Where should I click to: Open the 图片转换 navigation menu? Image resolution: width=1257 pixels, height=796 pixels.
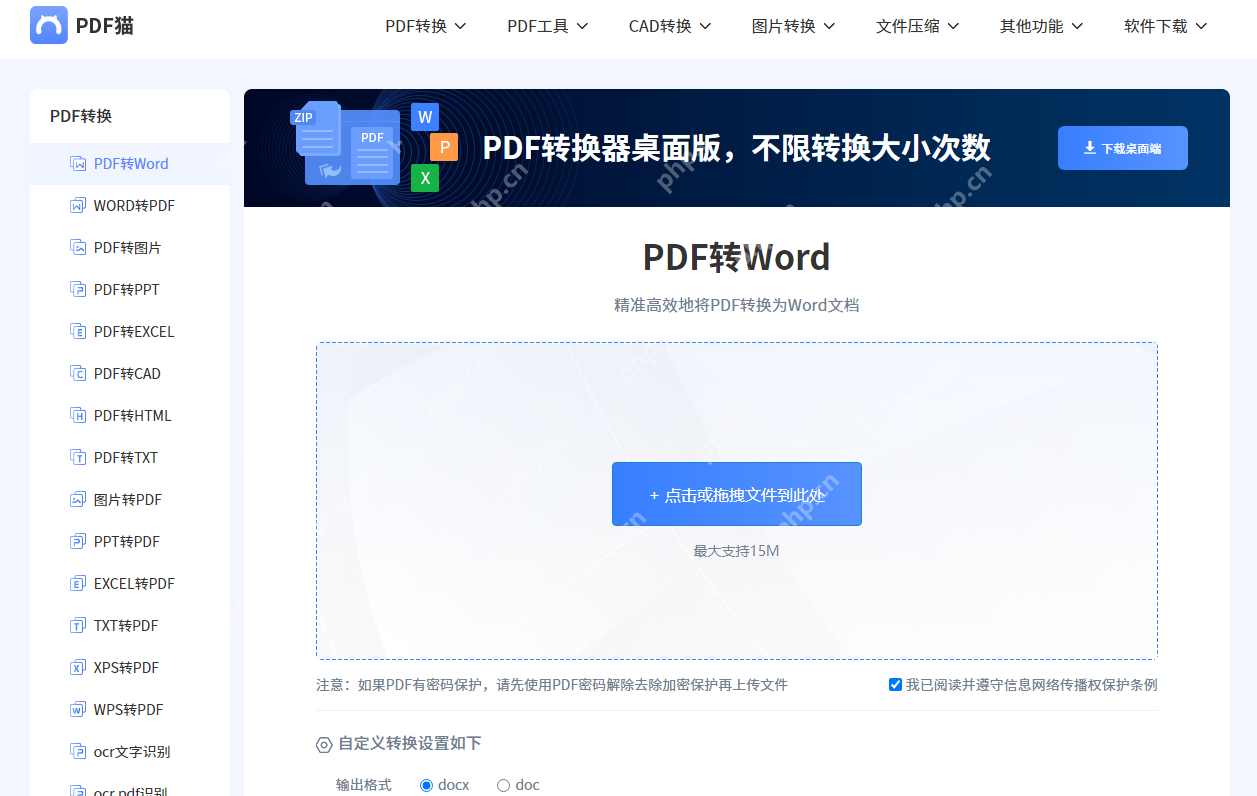(793, 26)
